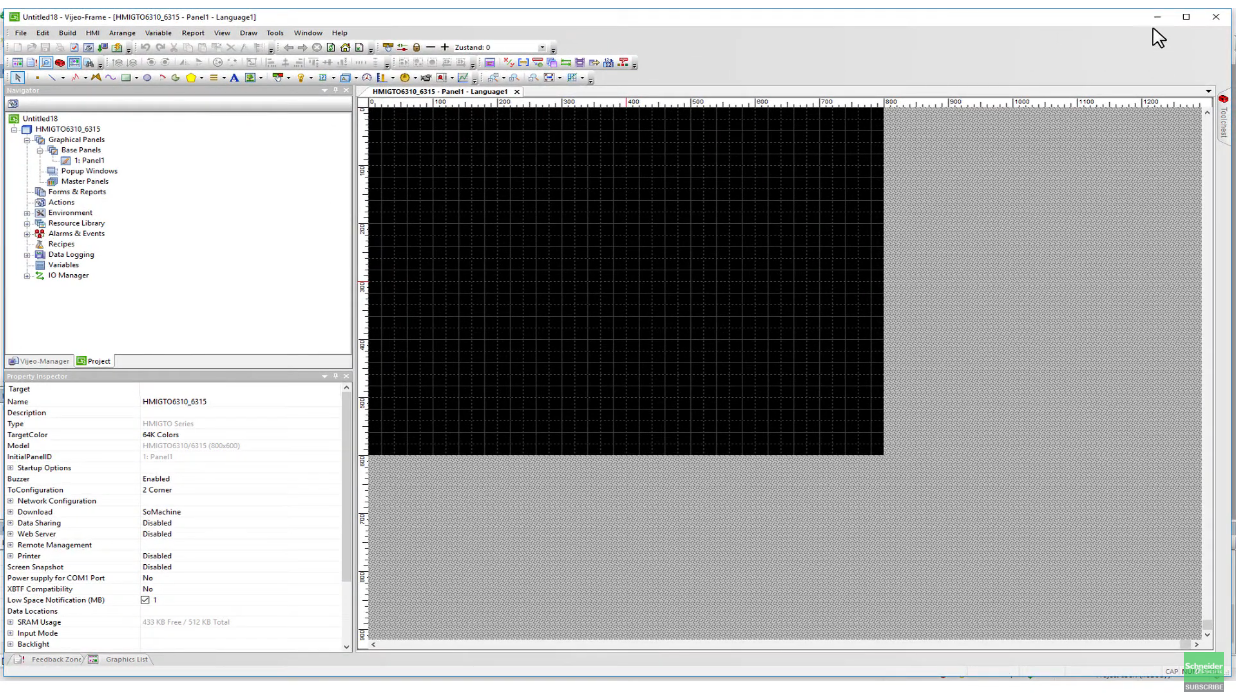Pick the trend graph tool
Image resolution: width=1237 pixels, height=693 pixels.
pyautogui.click(x=463, y=77)
